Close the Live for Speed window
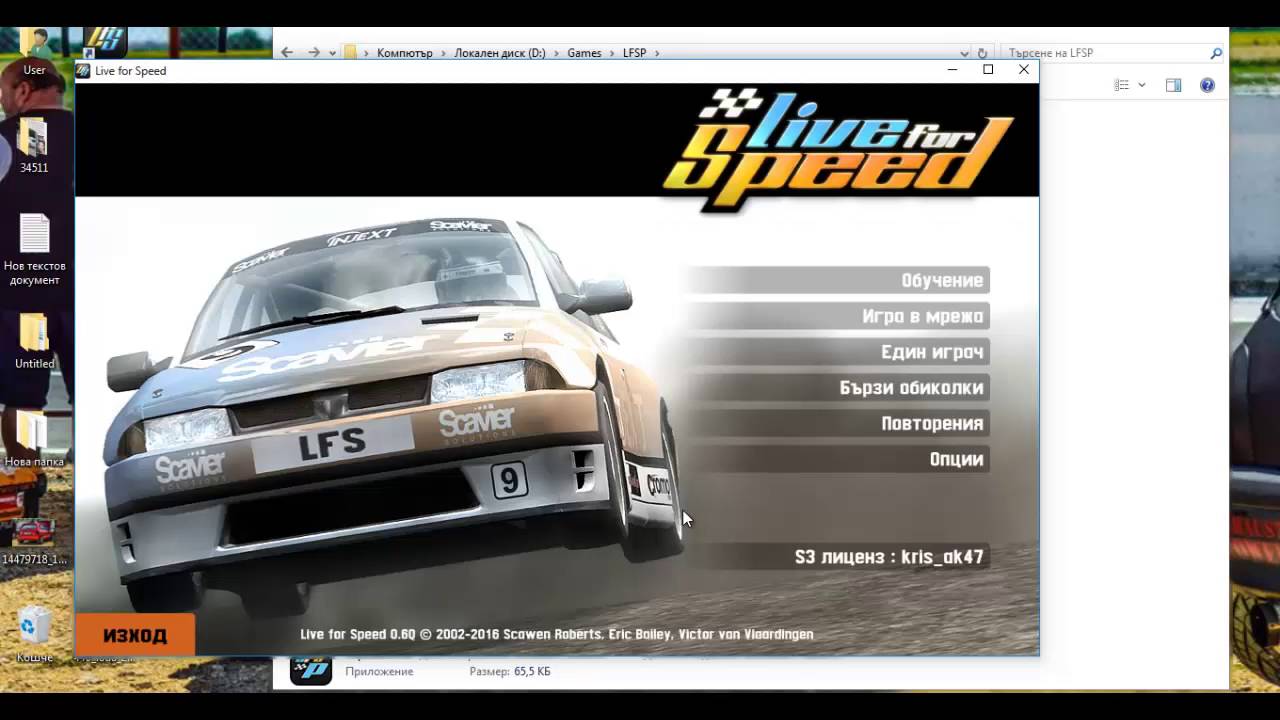The image size is (1280, 720). click(1023, 70)
